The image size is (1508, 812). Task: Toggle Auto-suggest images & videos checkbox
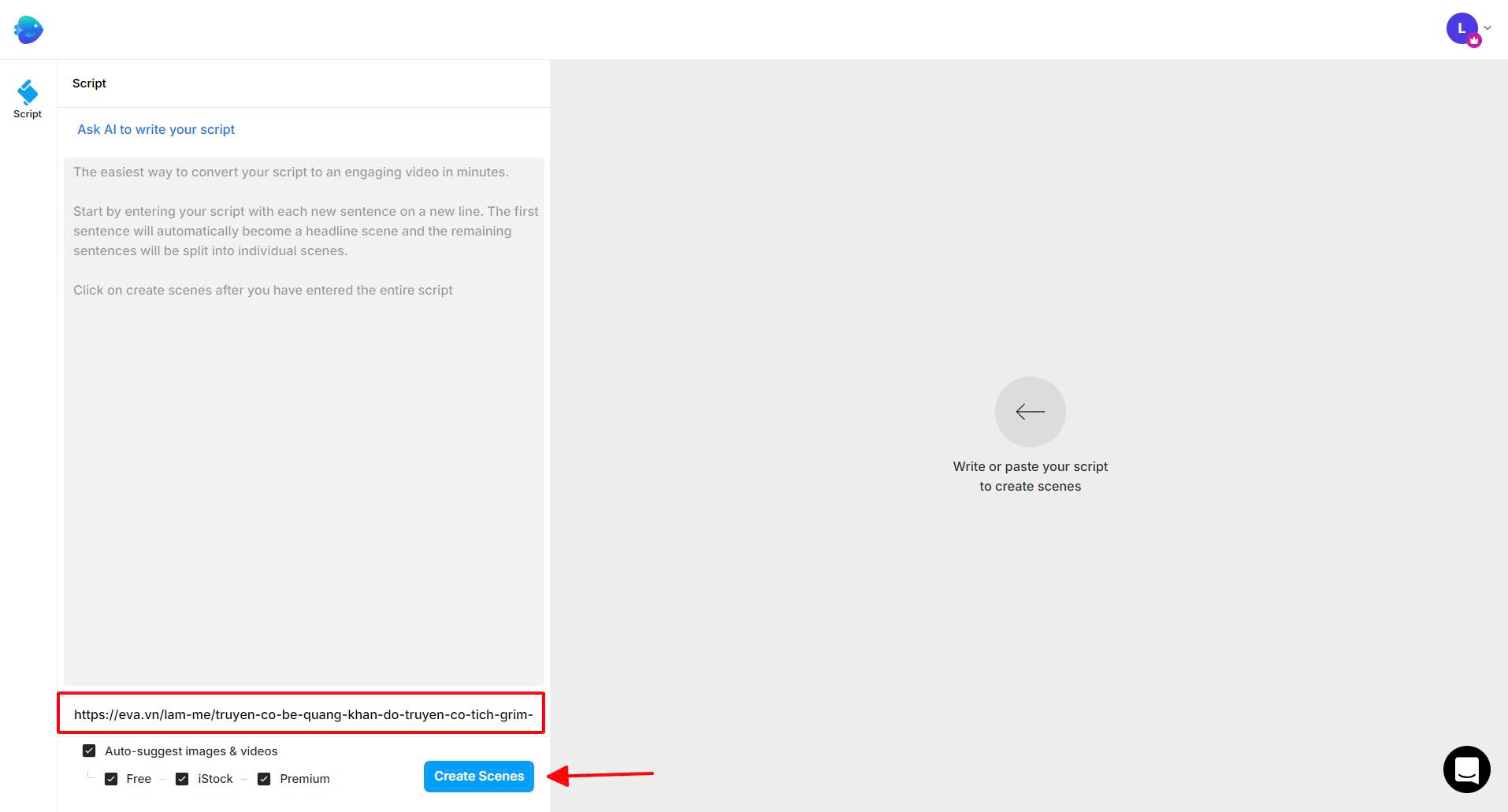[89, 751]
